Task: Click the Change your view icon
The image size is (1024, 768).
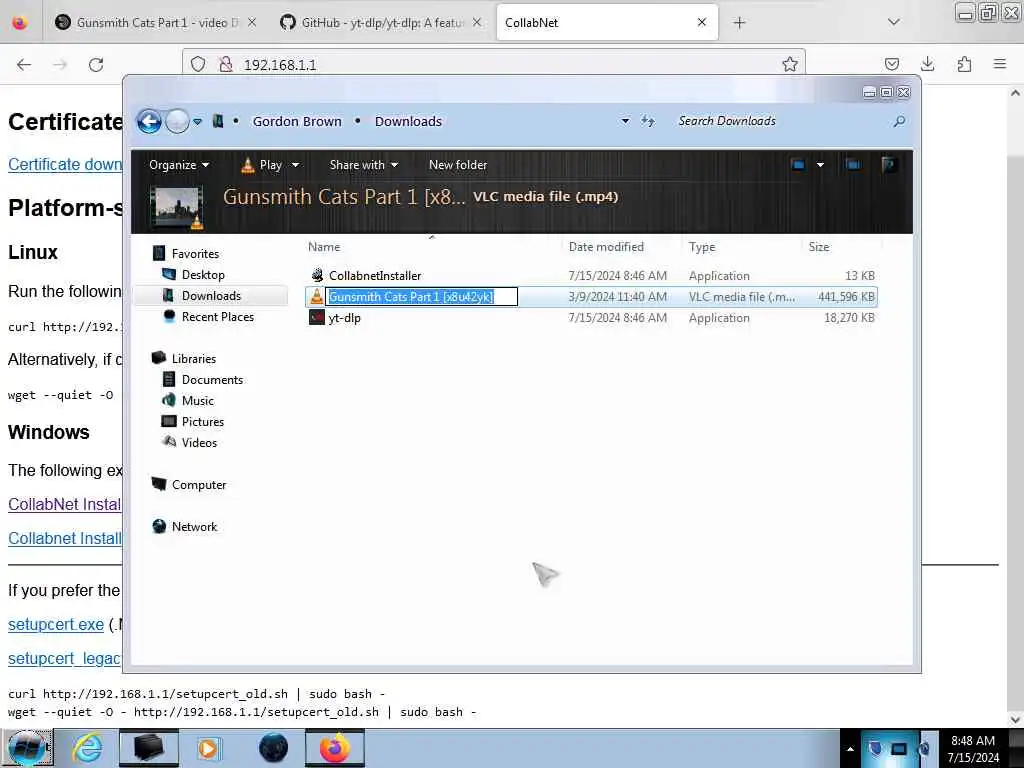Action: (x=798, y=165)
